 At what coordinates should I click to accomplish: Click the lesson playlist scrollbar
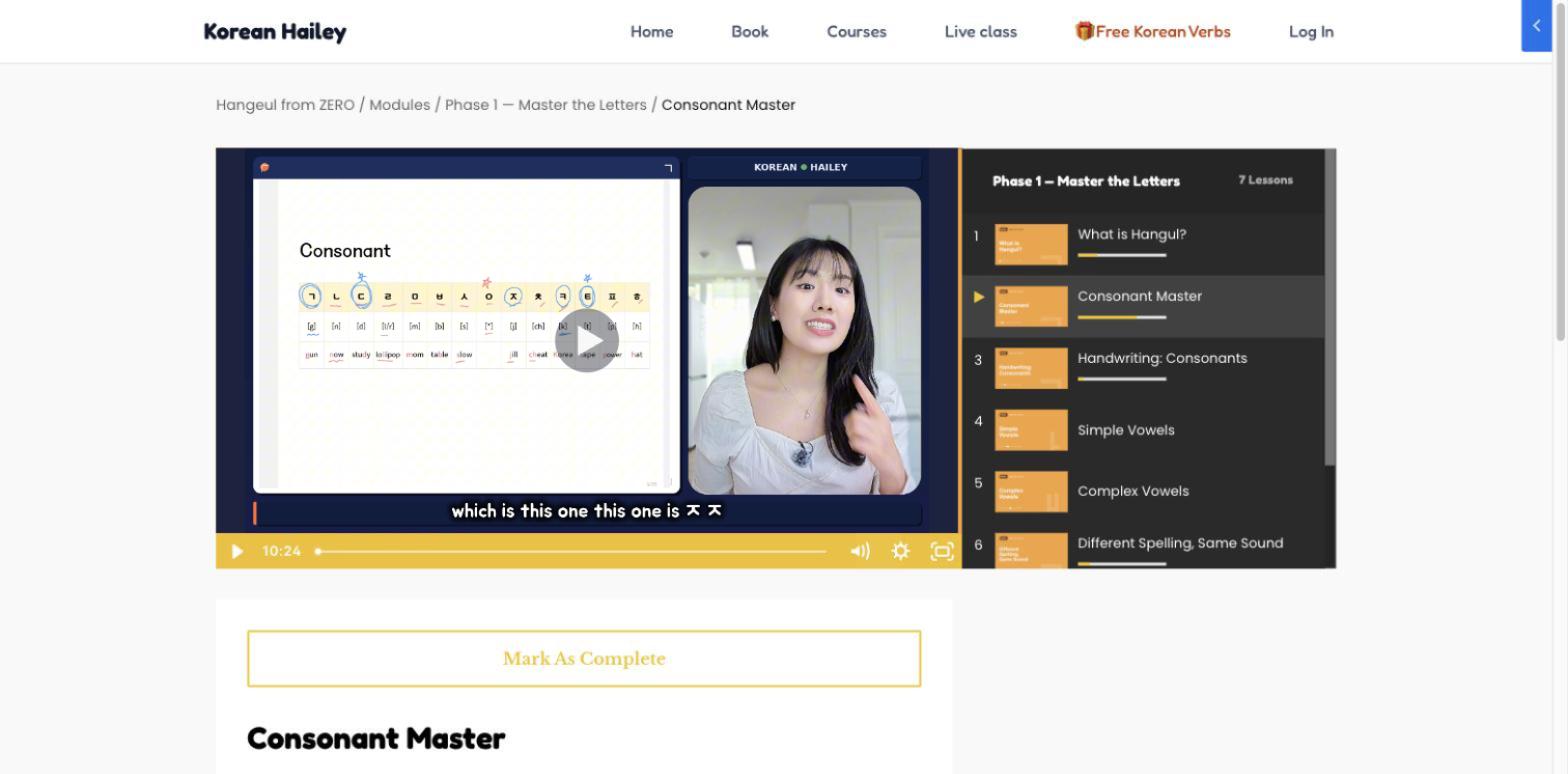point(1330,307)
